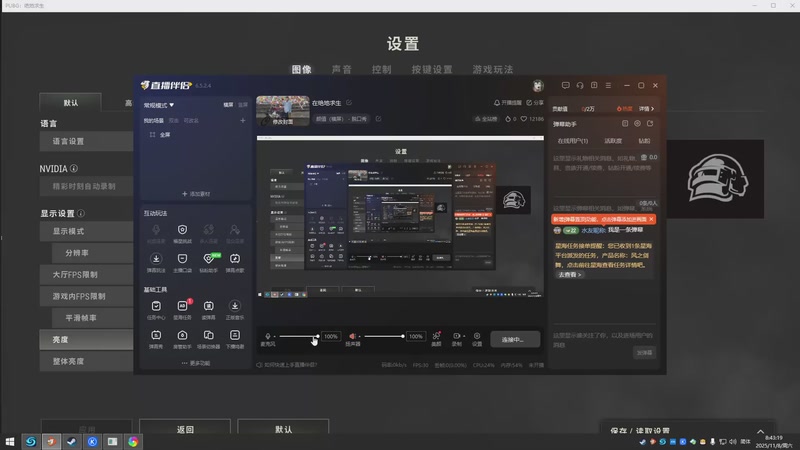Viewport: 800px width, 450px height.
Task: Click the colorful circle app in the taskbar
Action: [133, 442]
